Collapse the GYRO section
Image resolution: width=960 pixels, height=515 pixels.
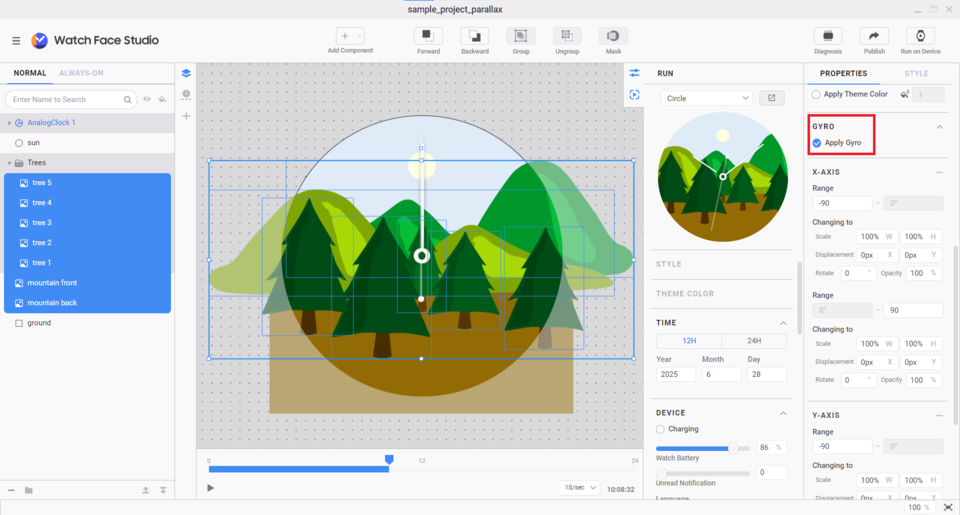point(939,127)
